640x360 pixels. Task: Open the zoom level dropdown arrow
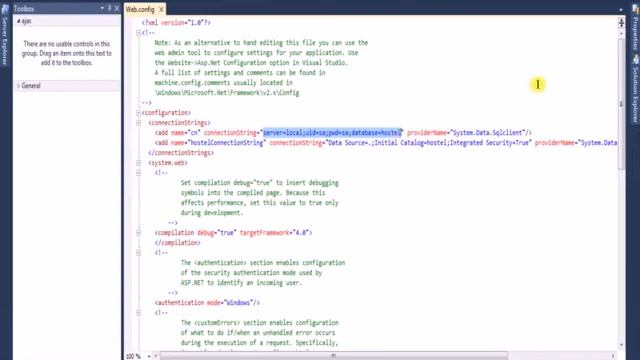[149, 356]
